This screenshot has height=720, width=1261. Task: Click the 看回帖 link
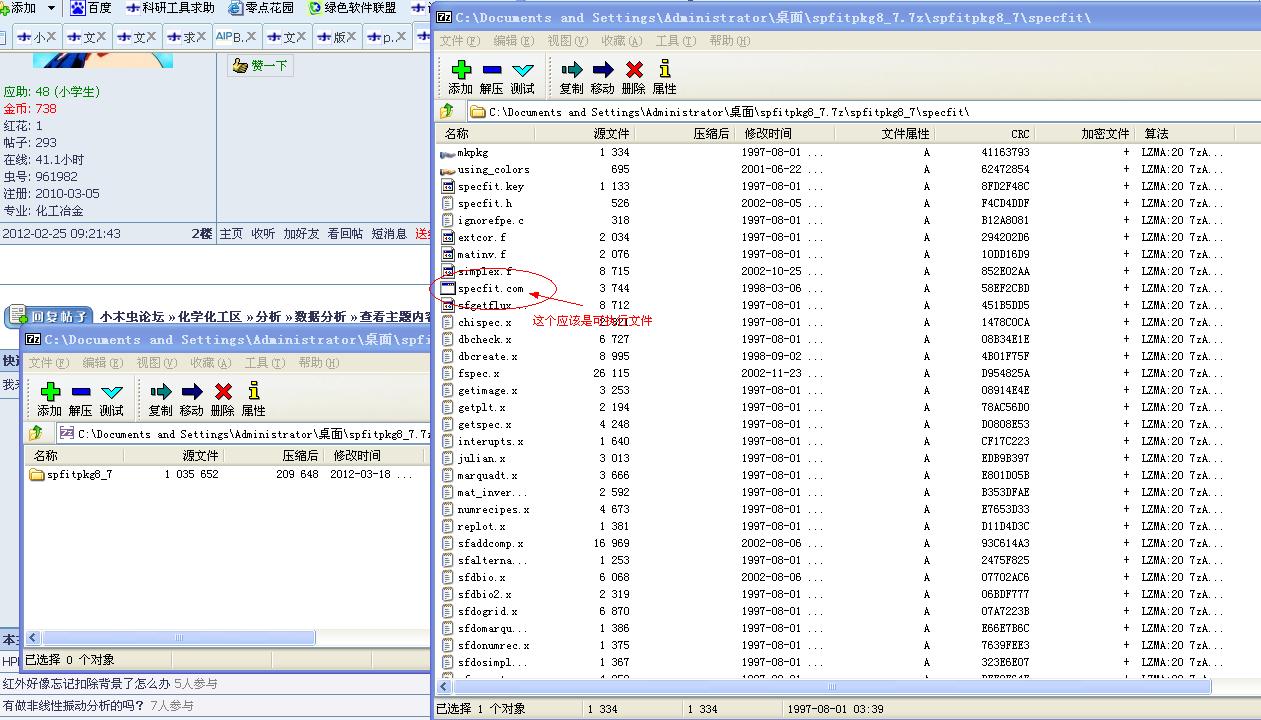(x=345, y=233)
